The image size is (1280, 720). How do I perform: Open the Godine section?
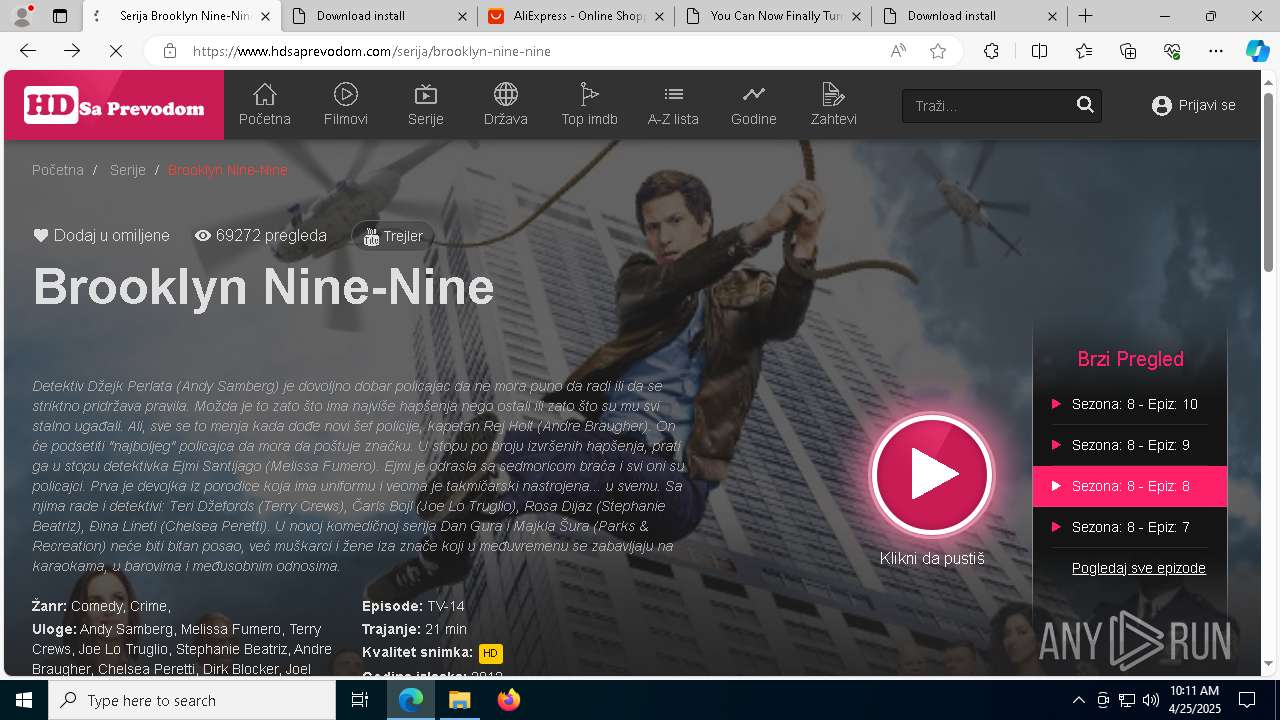[754, 105]
